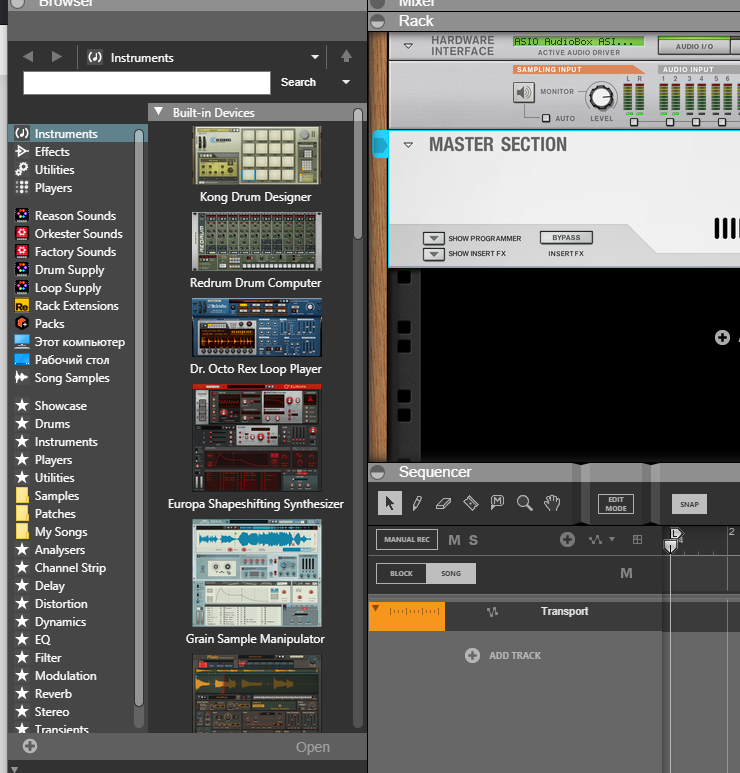Select the Eraser tool in Sequencer
This screenshot has height=773, width=740.
(x=444, y=503)
